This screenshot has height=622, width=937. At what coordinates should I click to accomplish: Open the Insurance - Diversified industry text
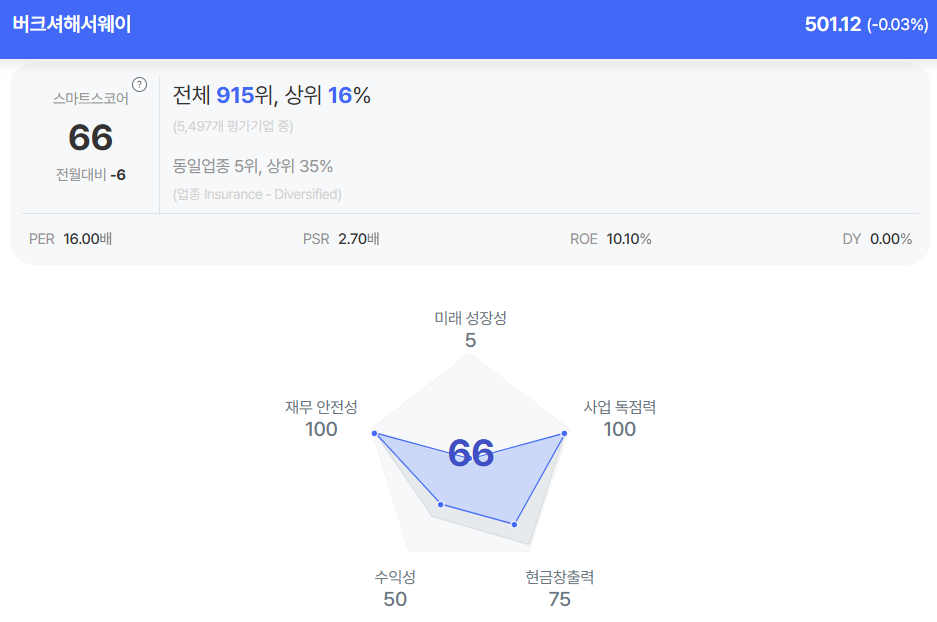[x=257, y=194]
